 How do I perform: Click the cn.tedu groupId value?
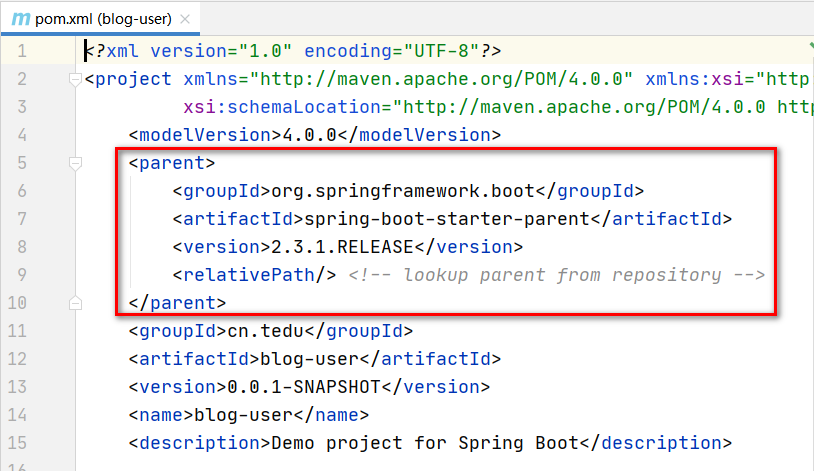266,331
